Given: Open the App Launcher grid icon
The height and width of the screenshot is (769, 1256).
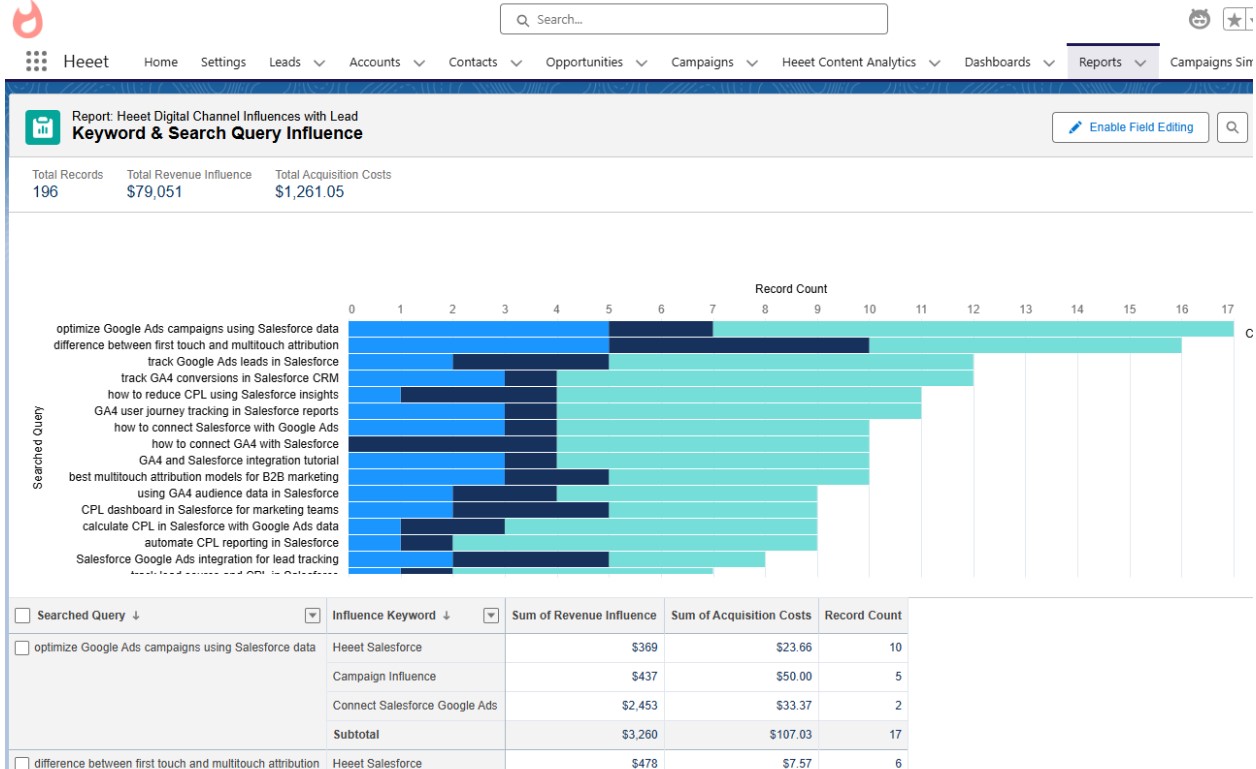Looking at the screenshot, I should 36,61.
